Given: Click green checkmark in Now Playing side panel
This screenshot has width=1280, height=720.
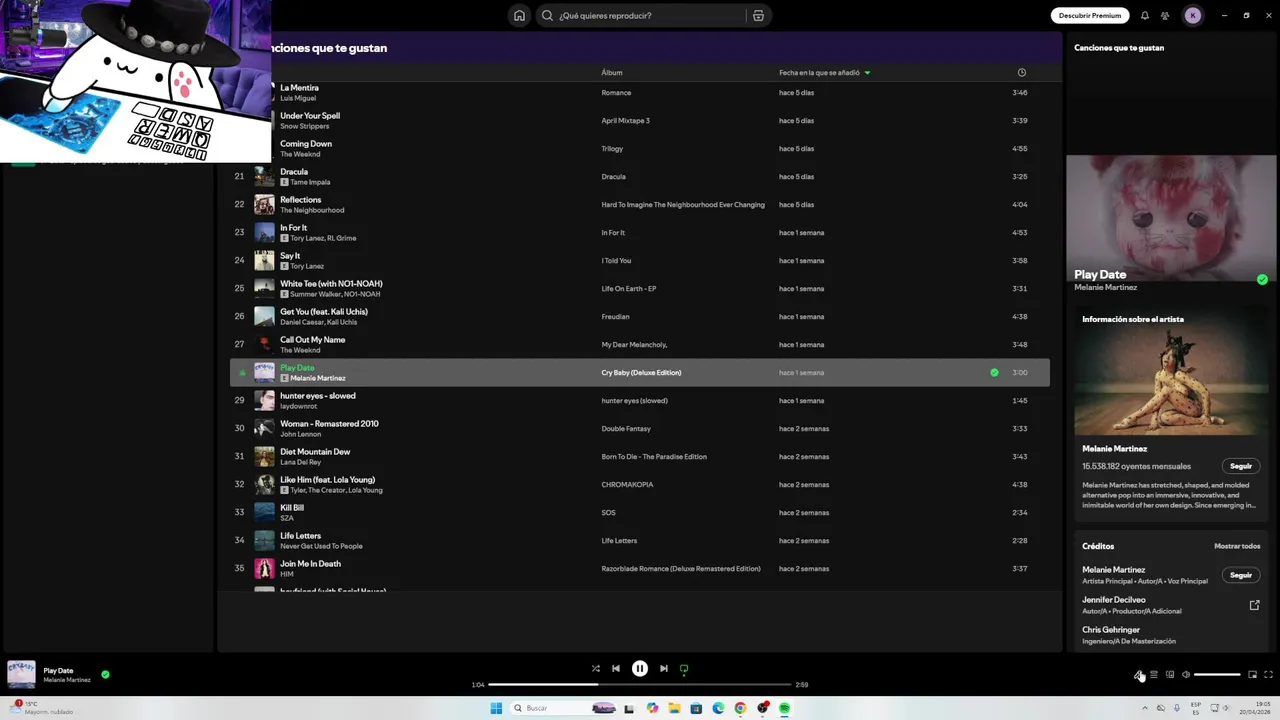Looking at the screenshot, I should (x=1262, y=280).
